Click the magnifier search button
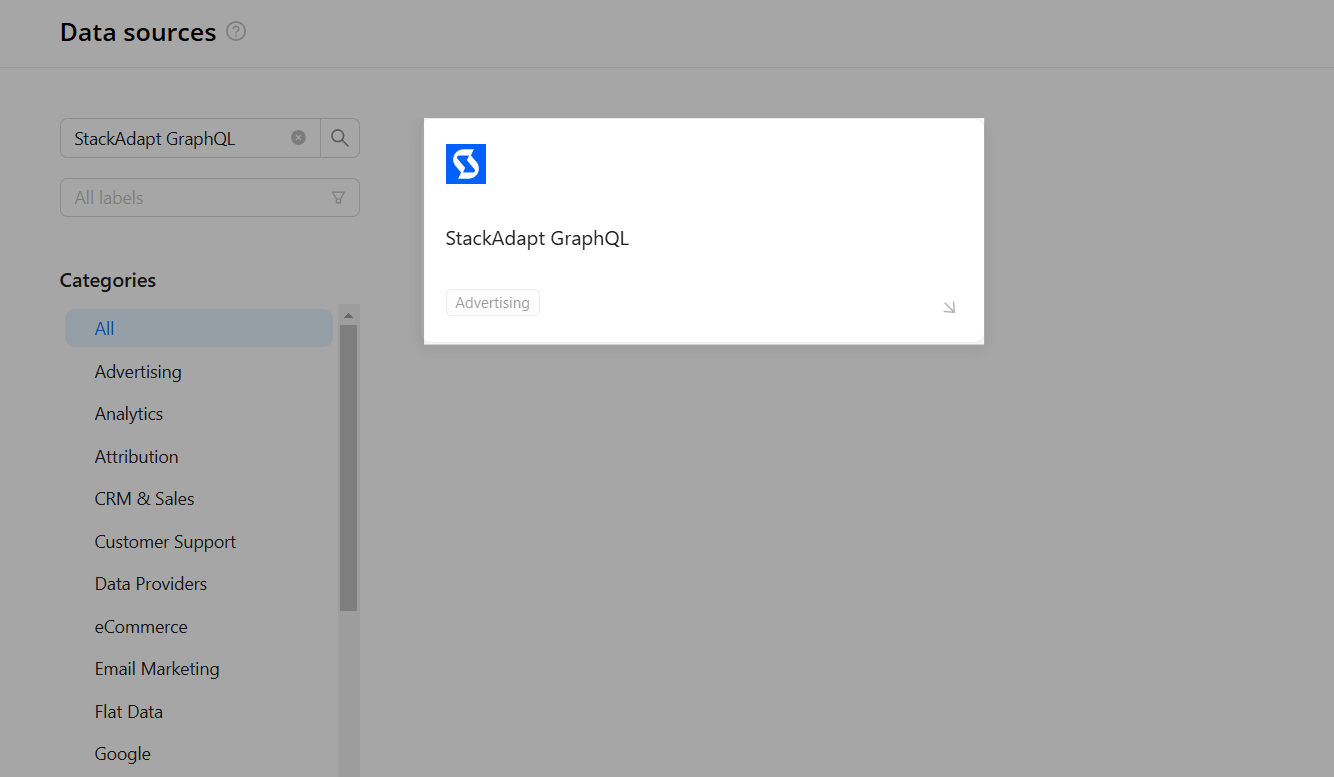The width and height of the screenshot is (1334, 777). tap(340, 138)
